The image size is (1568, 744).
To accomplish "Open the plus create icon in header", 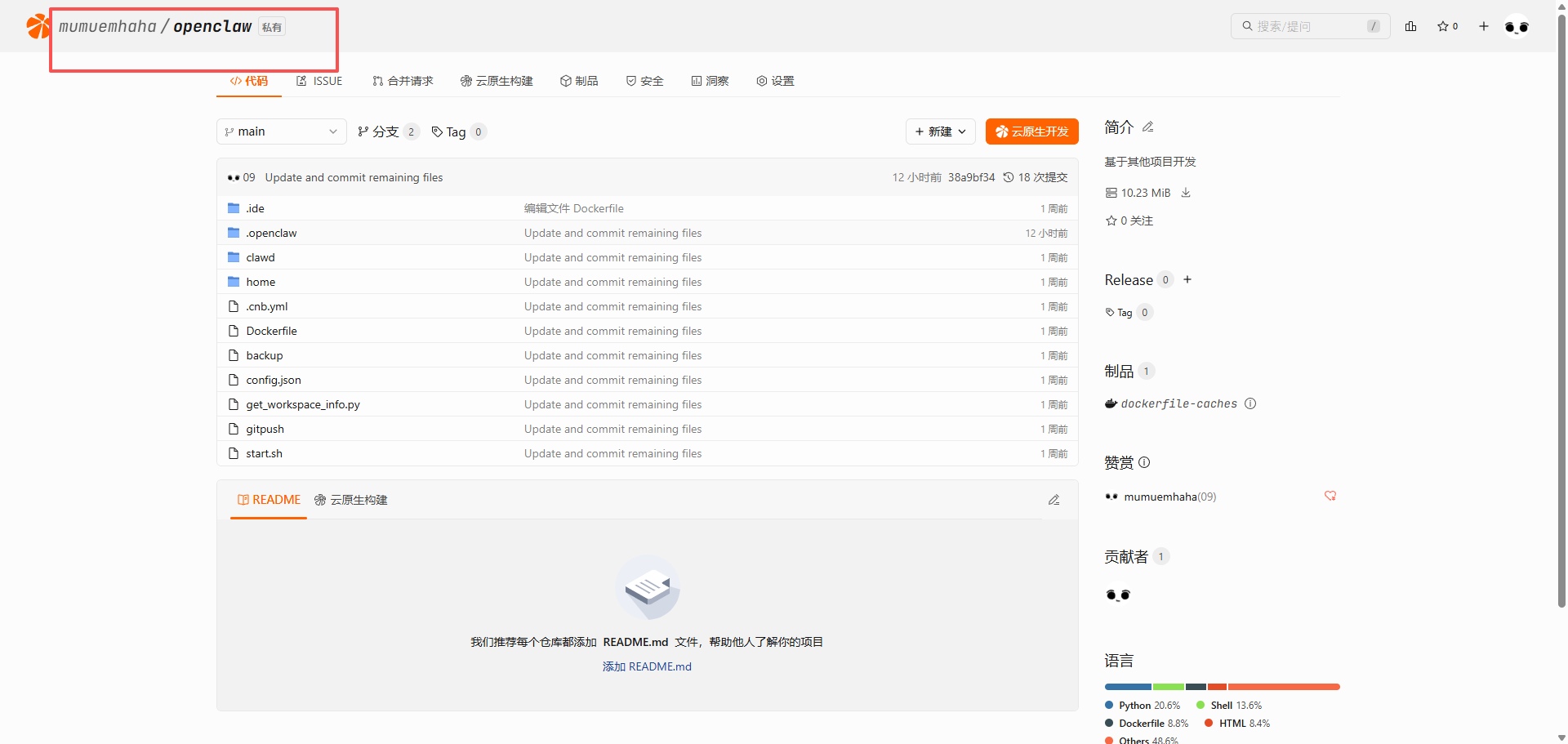I will (1483, 26).
